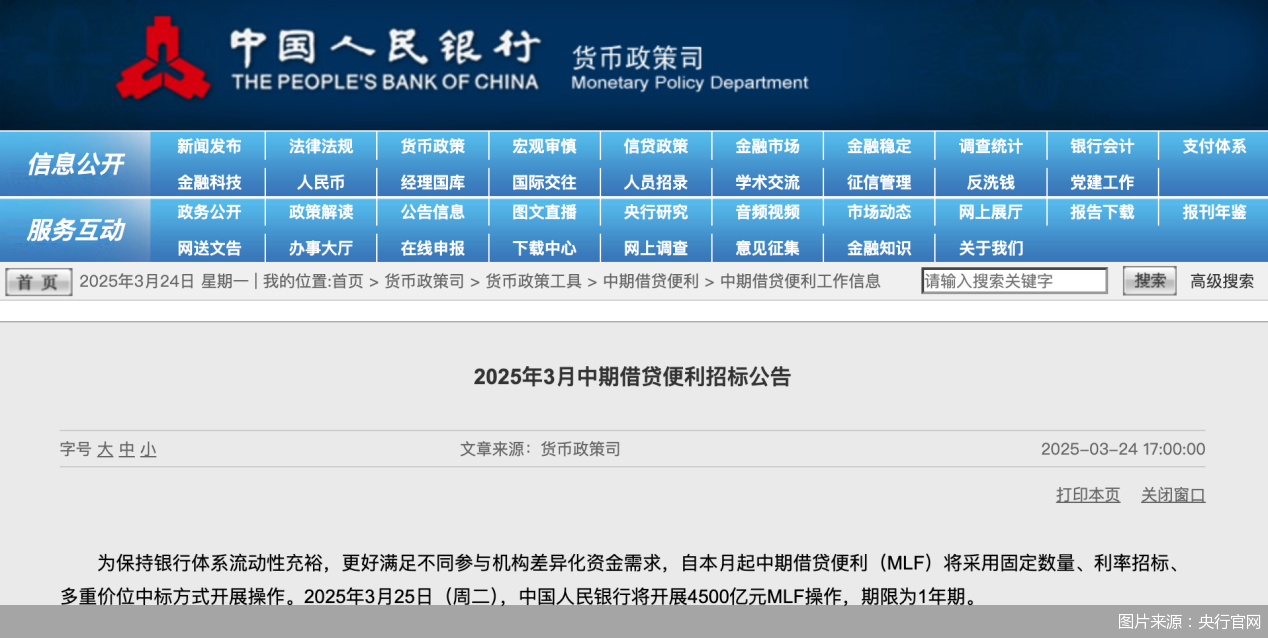
Task: Open 反洗钱 navigation item
Action: pyautogui.click(x=991, y=182)
